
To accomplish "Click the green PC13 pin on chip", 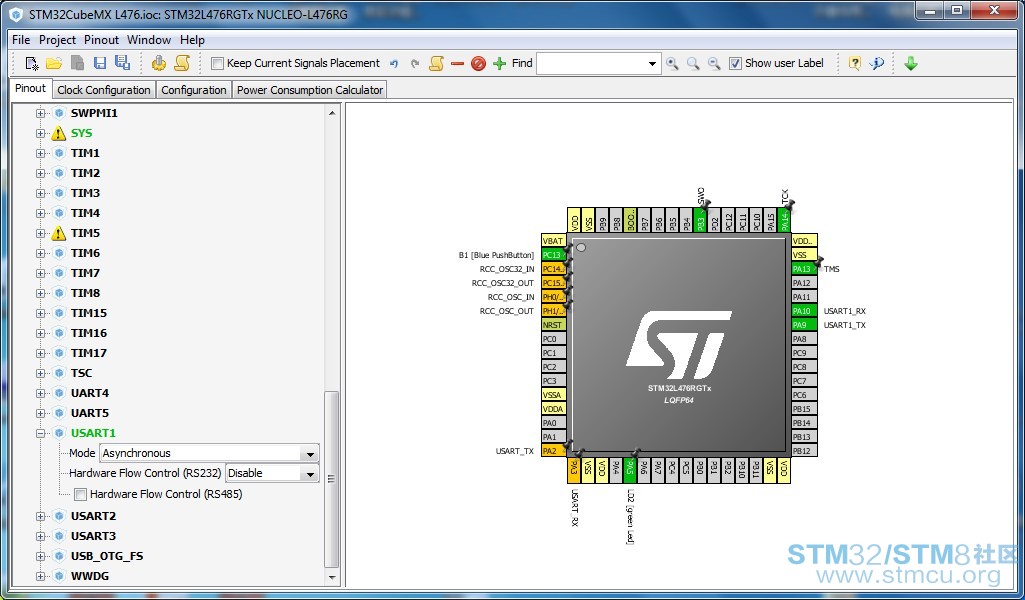I will (554, 255).
